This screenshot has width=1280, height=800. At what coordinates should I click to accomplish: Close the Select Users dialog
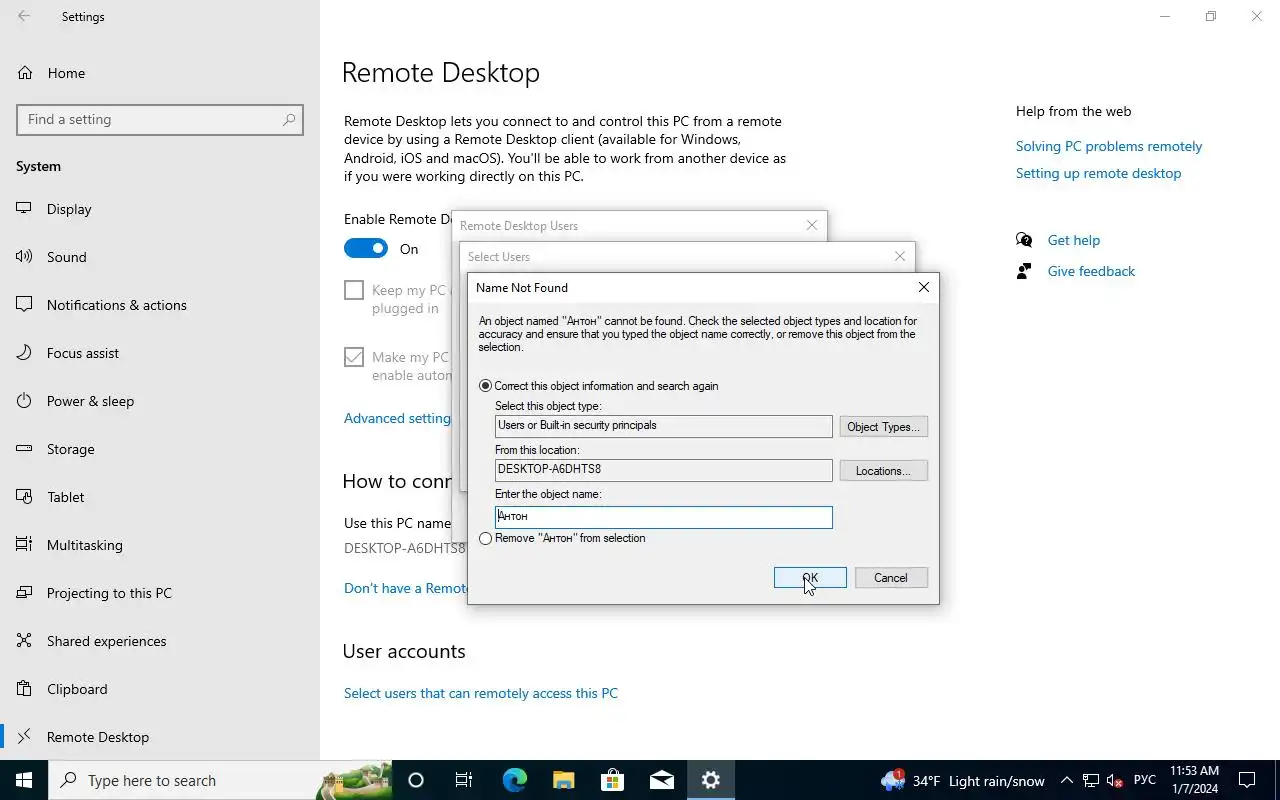900,257
